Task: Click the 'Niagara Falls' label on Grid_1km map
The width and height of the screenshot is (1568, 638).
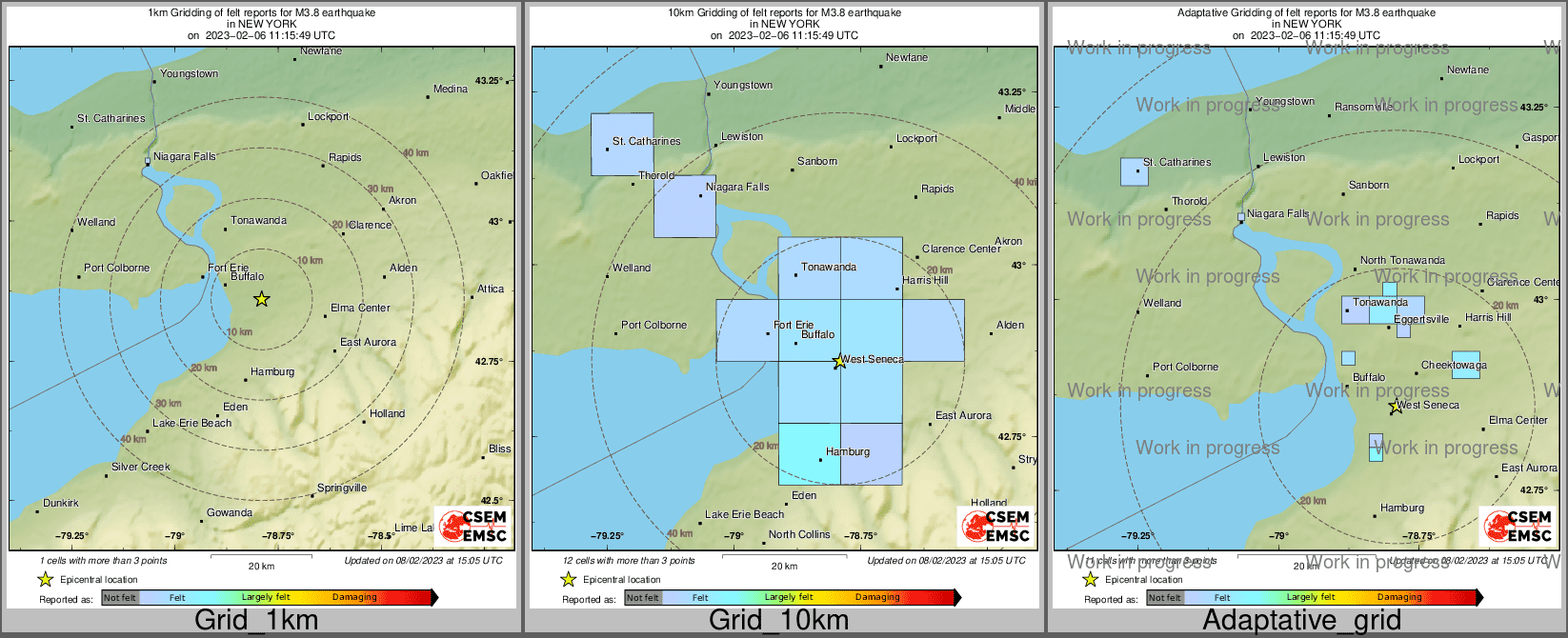Action: tap(184, 156)
